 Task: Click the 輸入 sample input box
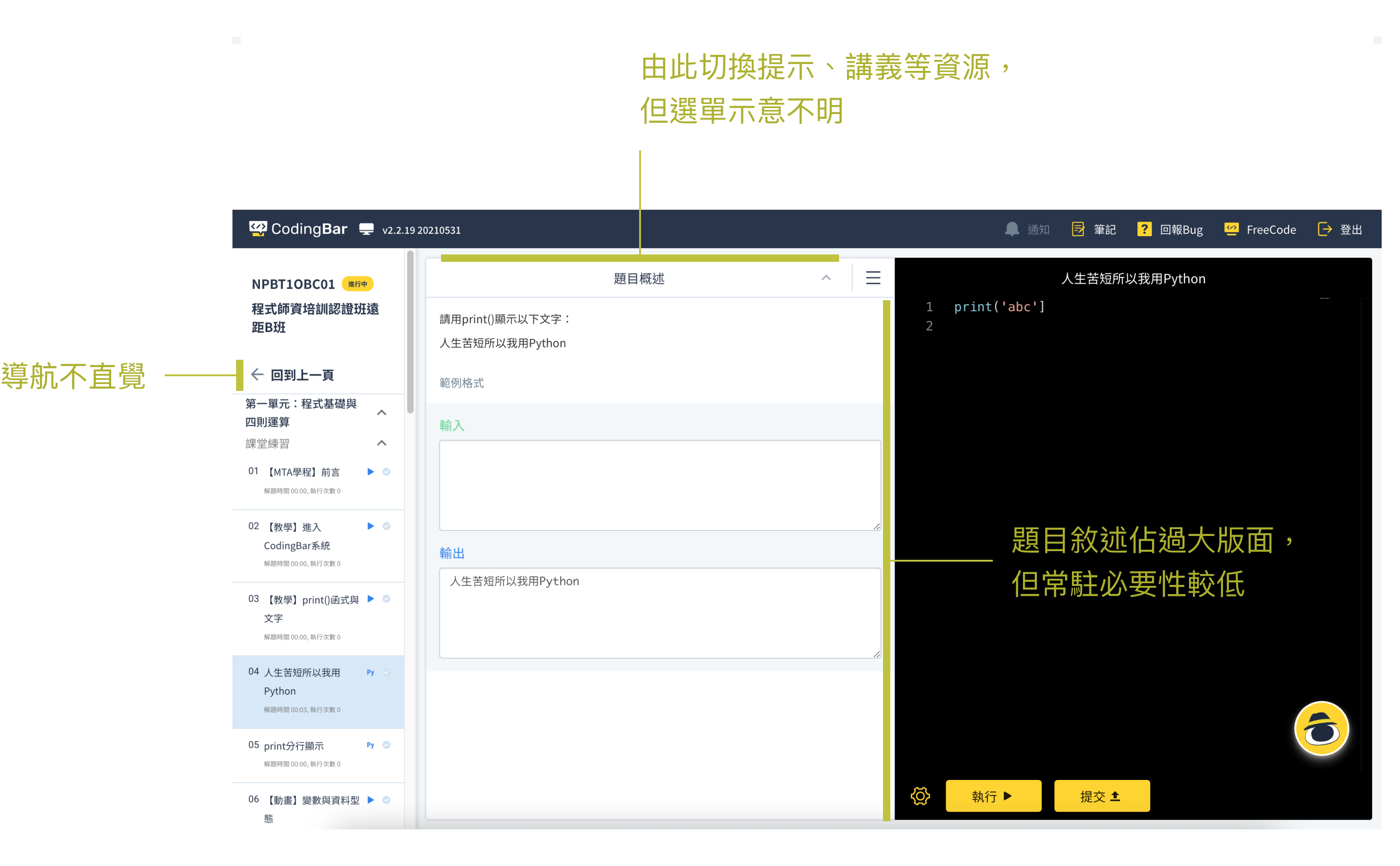(x=659, y=485)
